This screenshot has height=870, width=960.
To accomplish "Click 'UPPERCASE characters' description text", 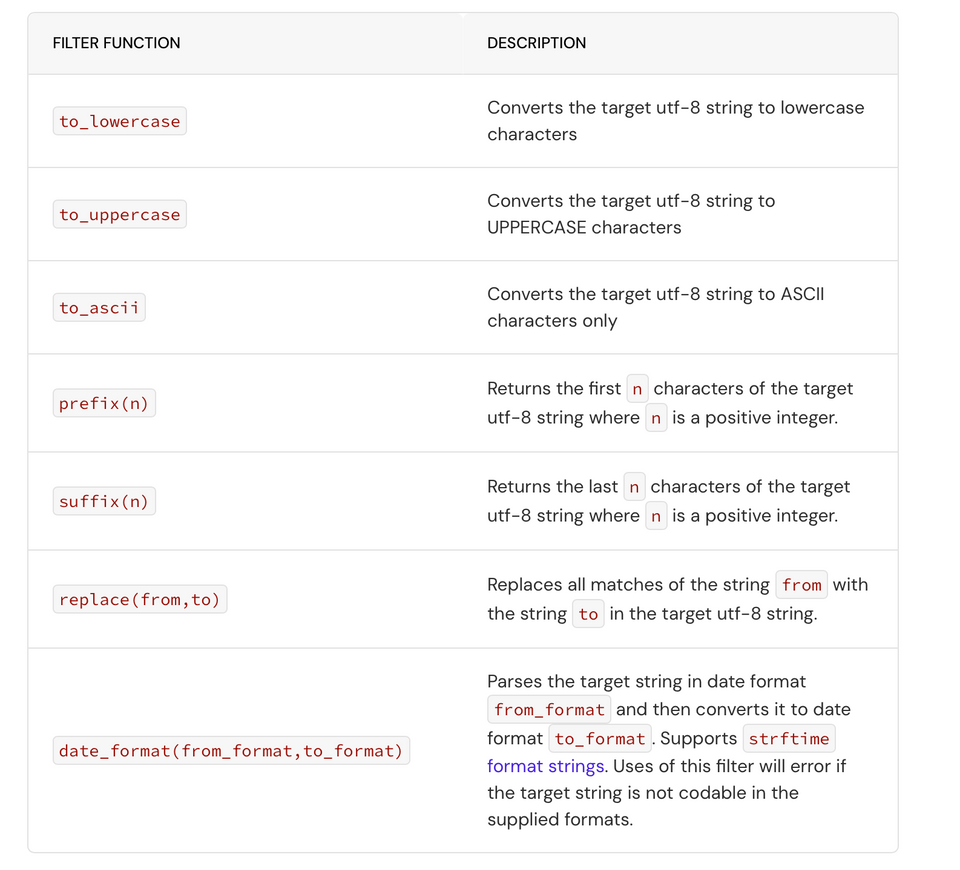I will coord(584,228).
